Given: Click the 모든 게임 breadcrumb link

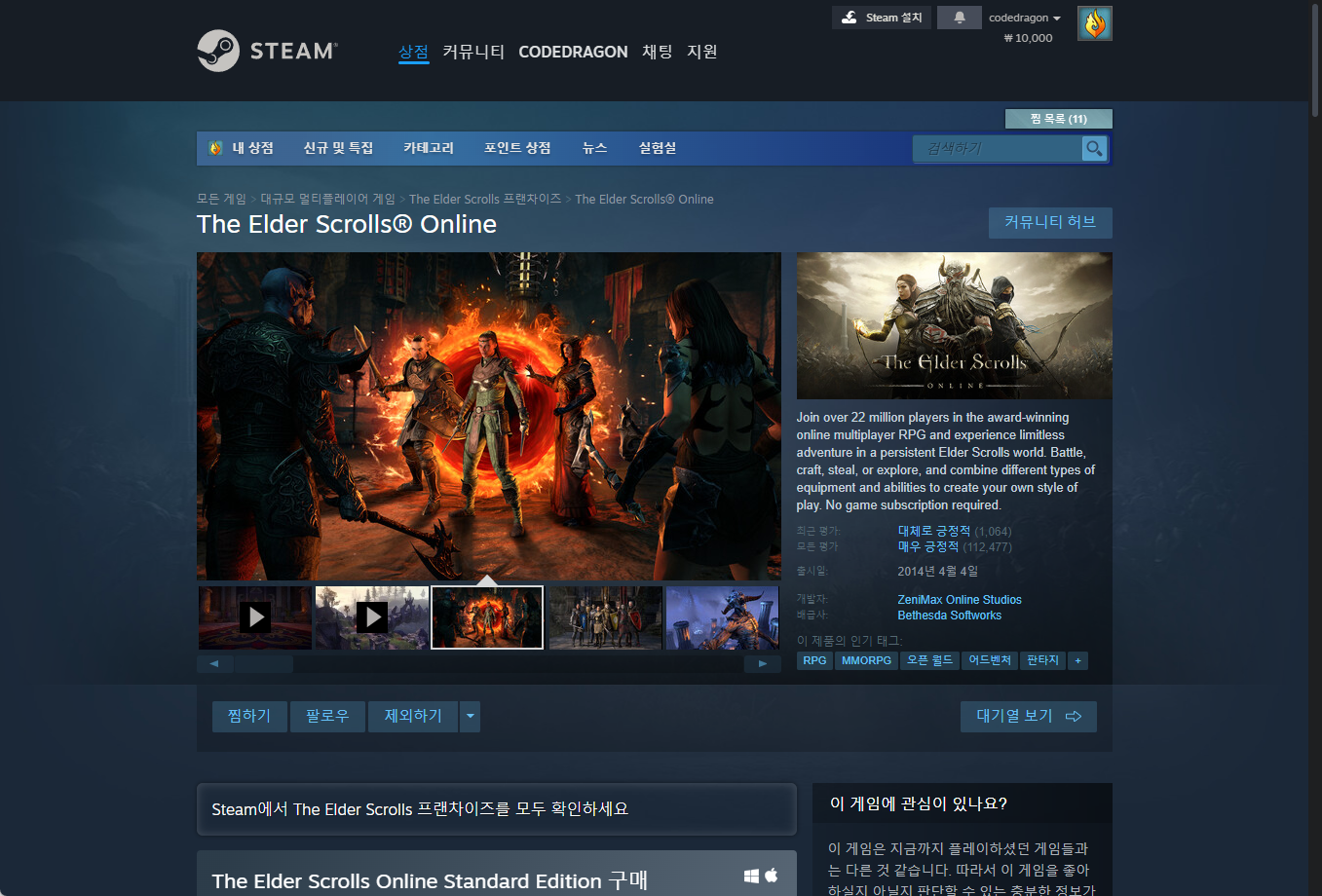Looking at the screenshot, I should click(221, 199).
